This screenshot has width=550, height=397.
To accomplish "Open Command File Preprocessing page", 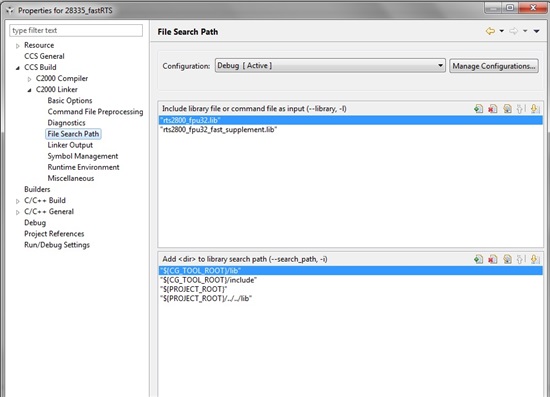I will tap(95, 112).
